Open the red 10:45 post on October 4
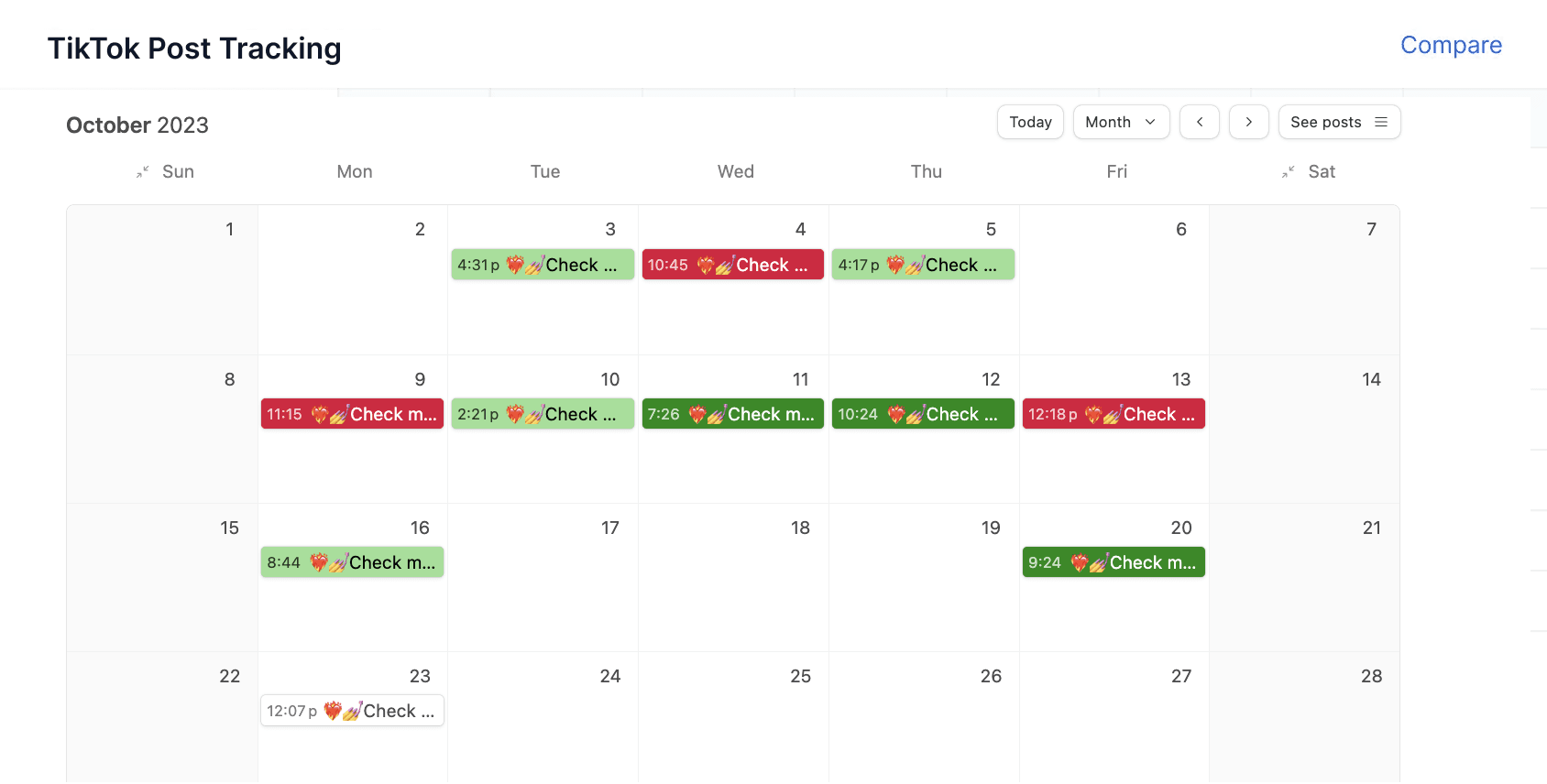Viewport: 1547px width, 784px height. tap(732, 265)
